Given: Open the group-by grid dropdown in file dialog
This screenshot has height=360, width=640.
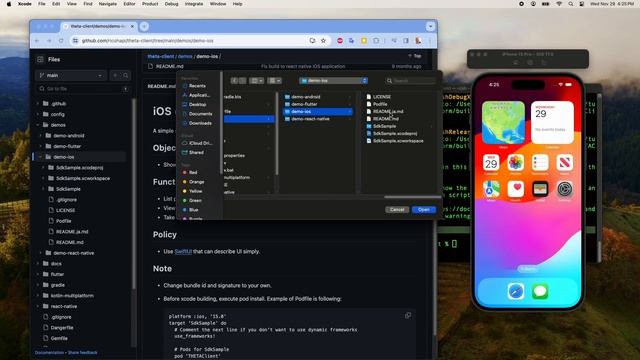Looking at the screenshot, I should click(274, 81).
